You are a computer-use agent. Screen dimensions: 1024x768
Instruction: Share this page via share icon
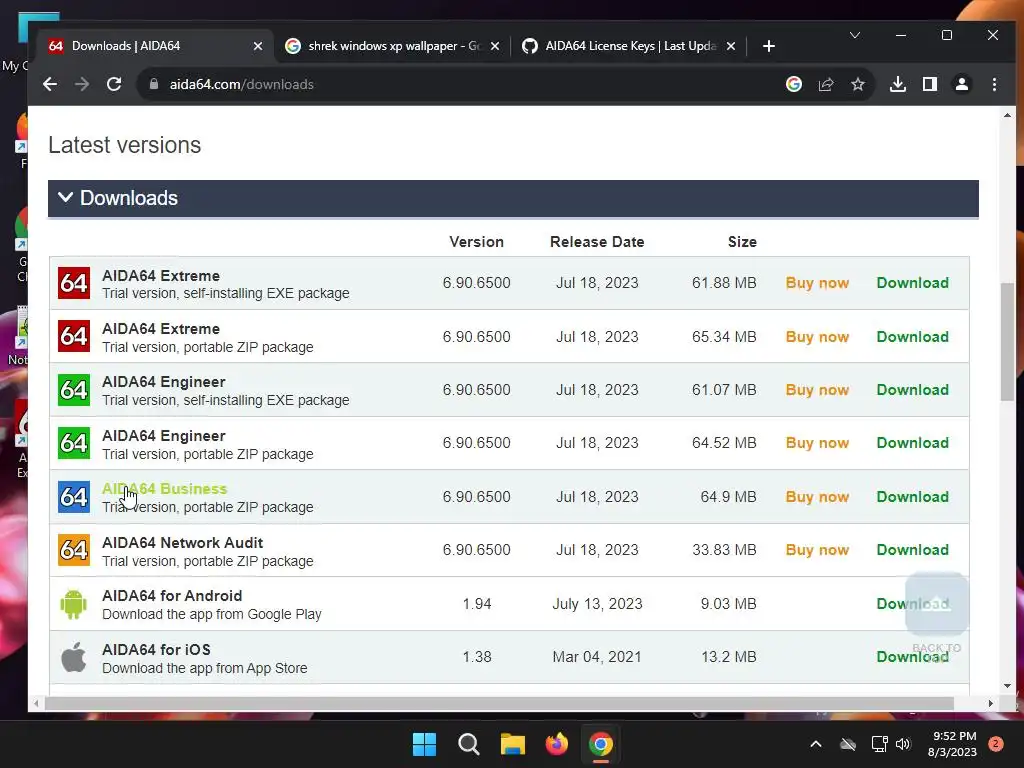[826, 84]
